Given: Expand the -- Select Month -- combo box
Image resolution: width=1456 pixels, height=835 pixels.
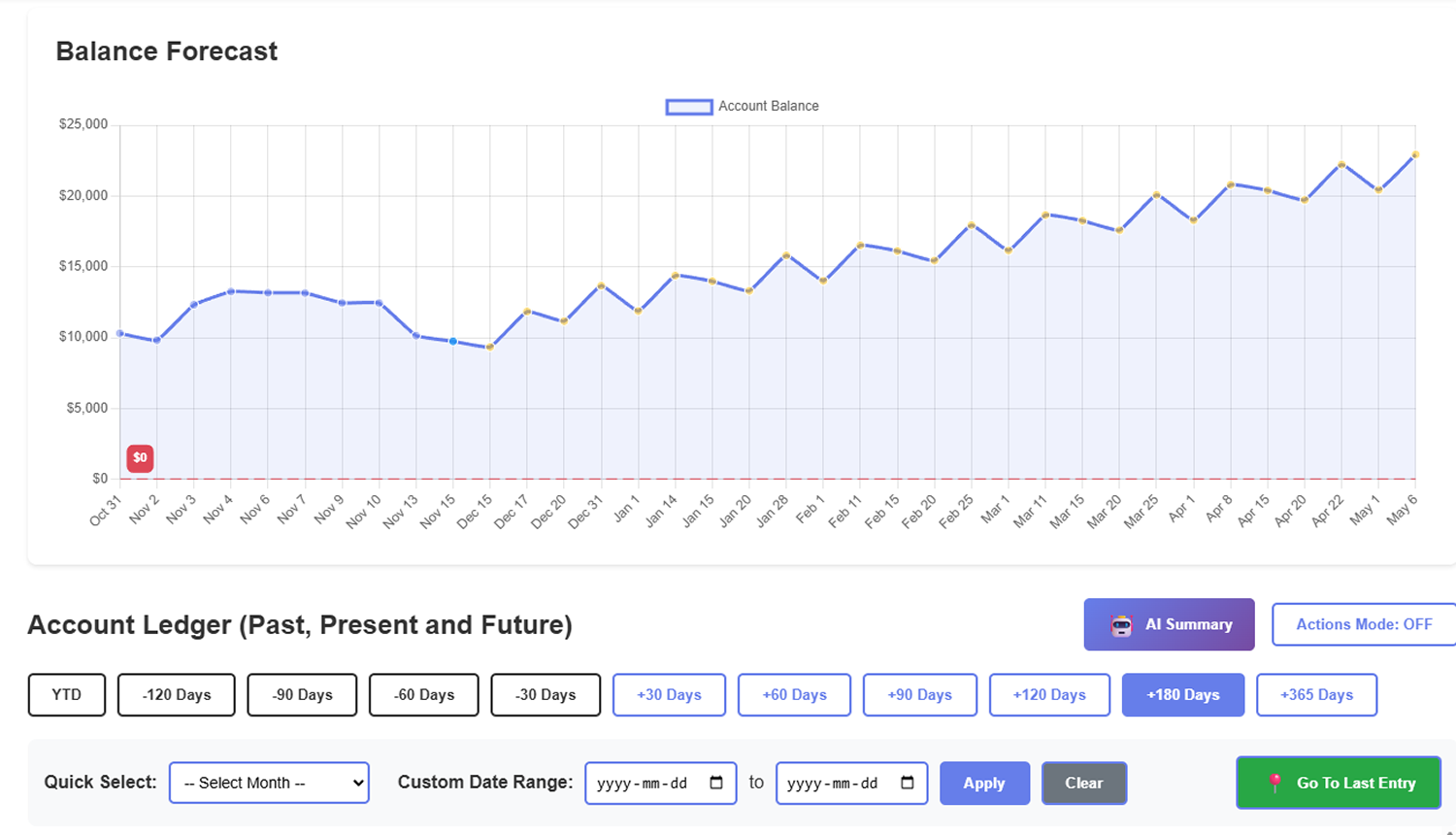Looking at the screenshot, I should click(x=269, y=783).
